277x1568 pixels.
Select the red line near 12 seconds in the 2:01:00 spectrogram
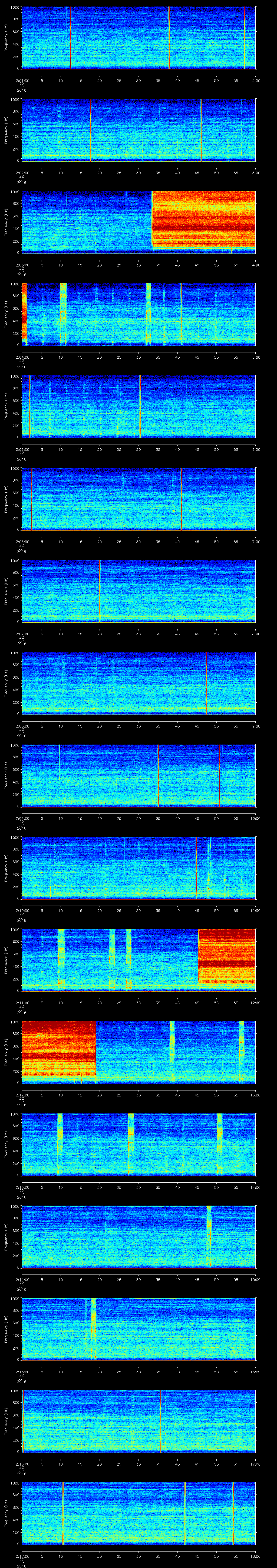(x=71, y=38)
